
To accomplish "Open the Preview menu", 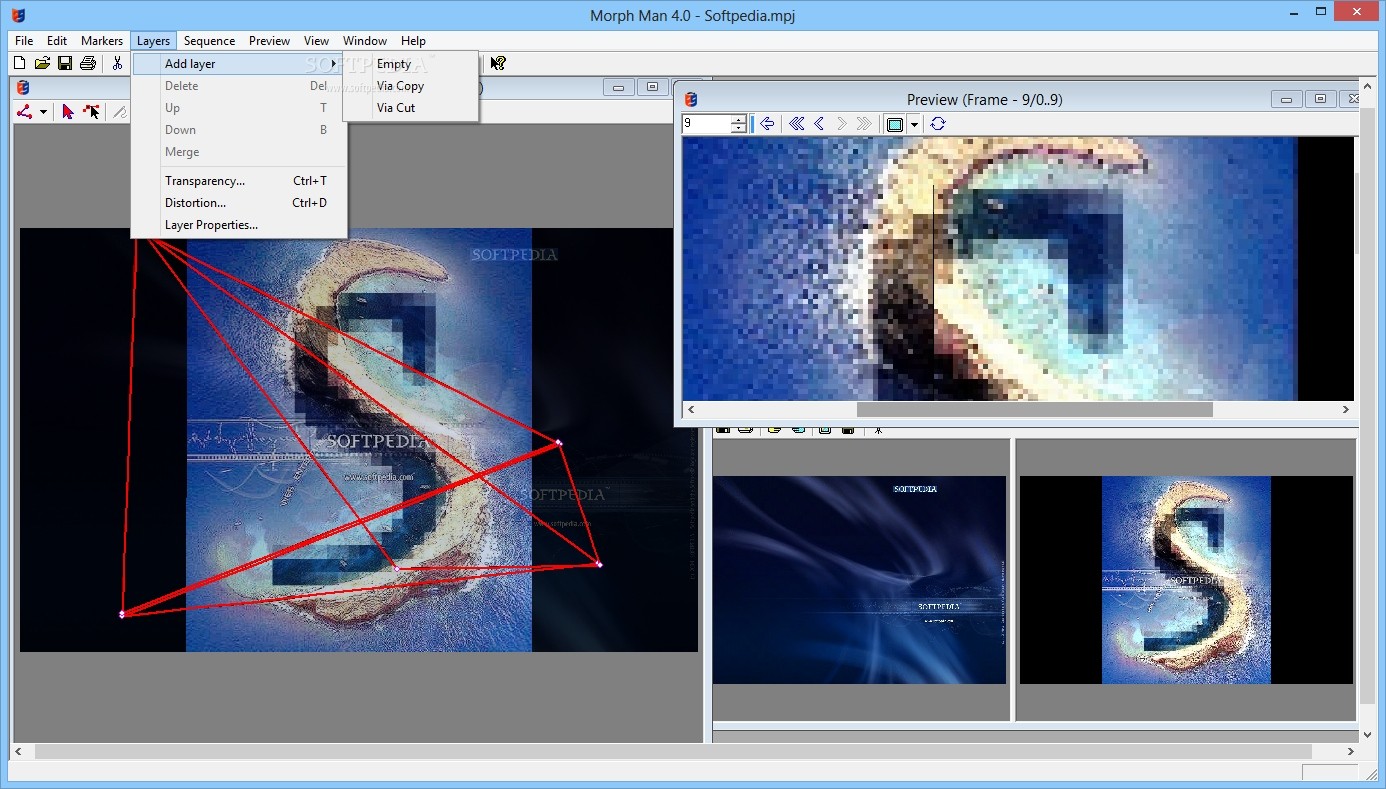I will tap(269, 41).
